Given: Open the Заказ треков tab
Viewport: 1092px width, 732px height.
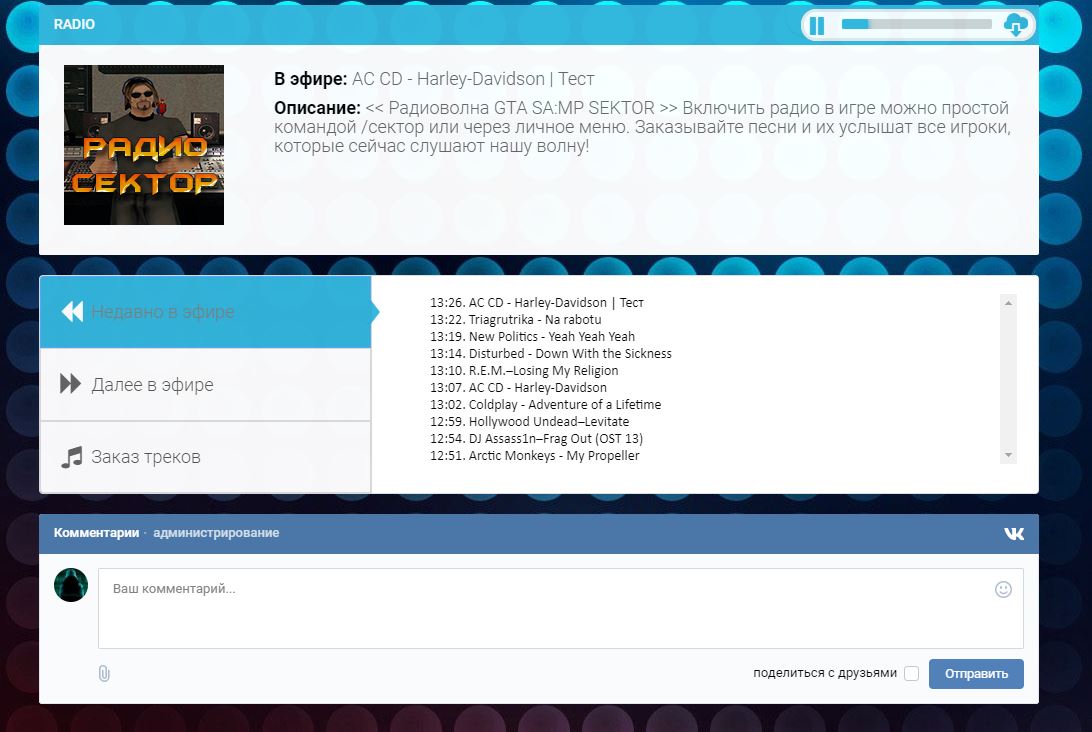Looking at the screenshot, I should tap(205, 457).
